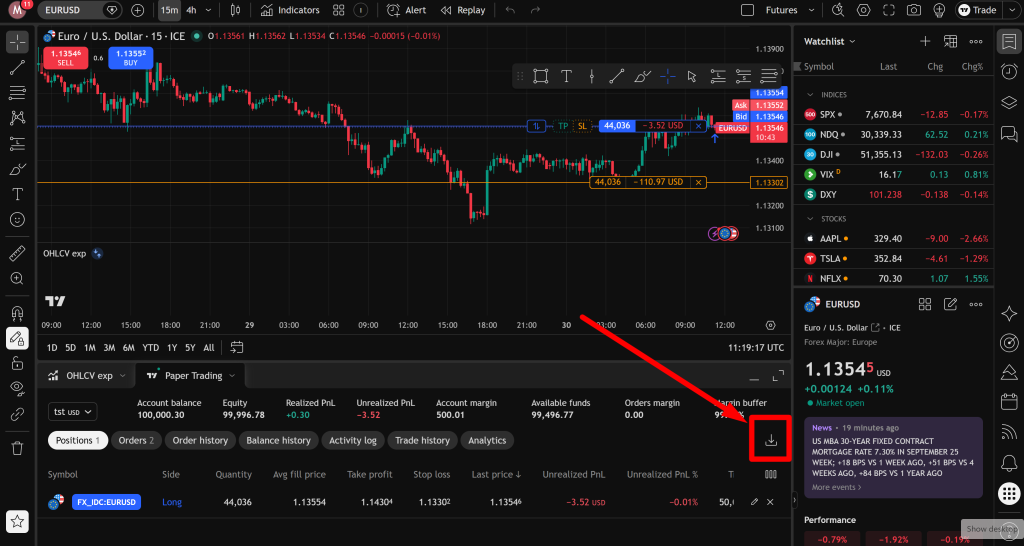Toggle lock all drawings

pos(18,364)
